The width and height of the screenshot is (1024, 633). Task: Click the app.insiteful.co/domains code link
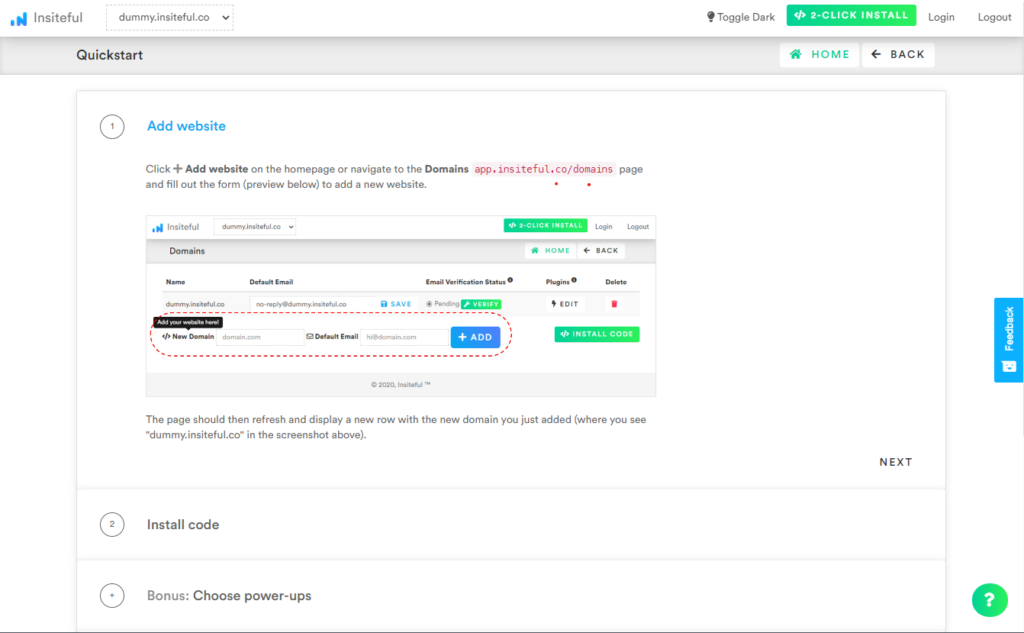(543, 169)
